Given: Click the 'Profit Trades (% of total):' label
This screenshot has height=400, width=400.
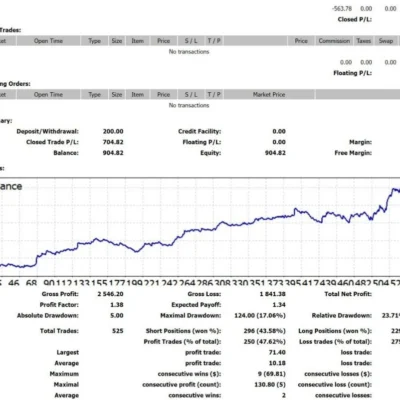Looking at the screenshot, I should tap(182, 342).
